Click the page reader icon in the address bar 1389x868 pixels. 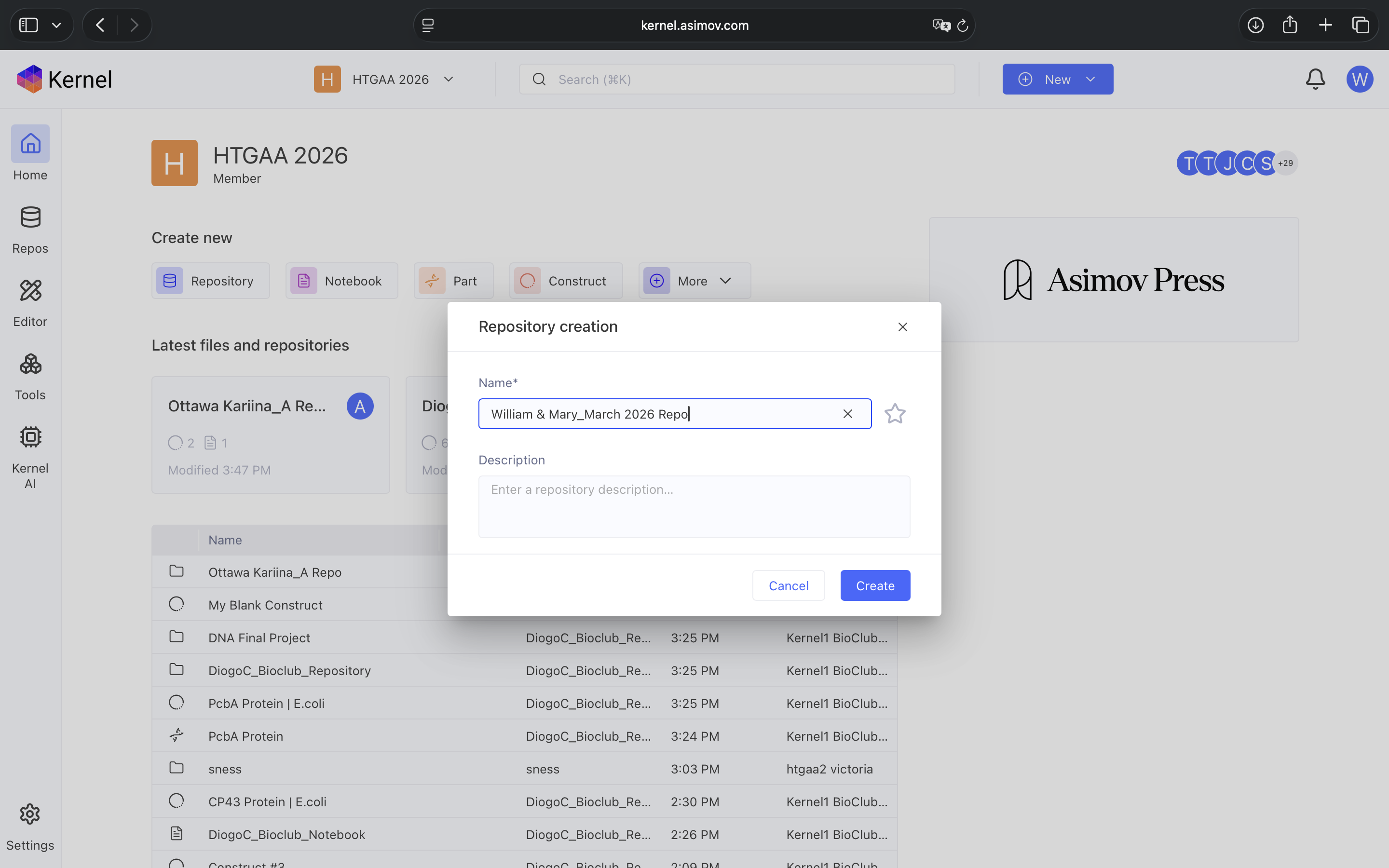428,25
